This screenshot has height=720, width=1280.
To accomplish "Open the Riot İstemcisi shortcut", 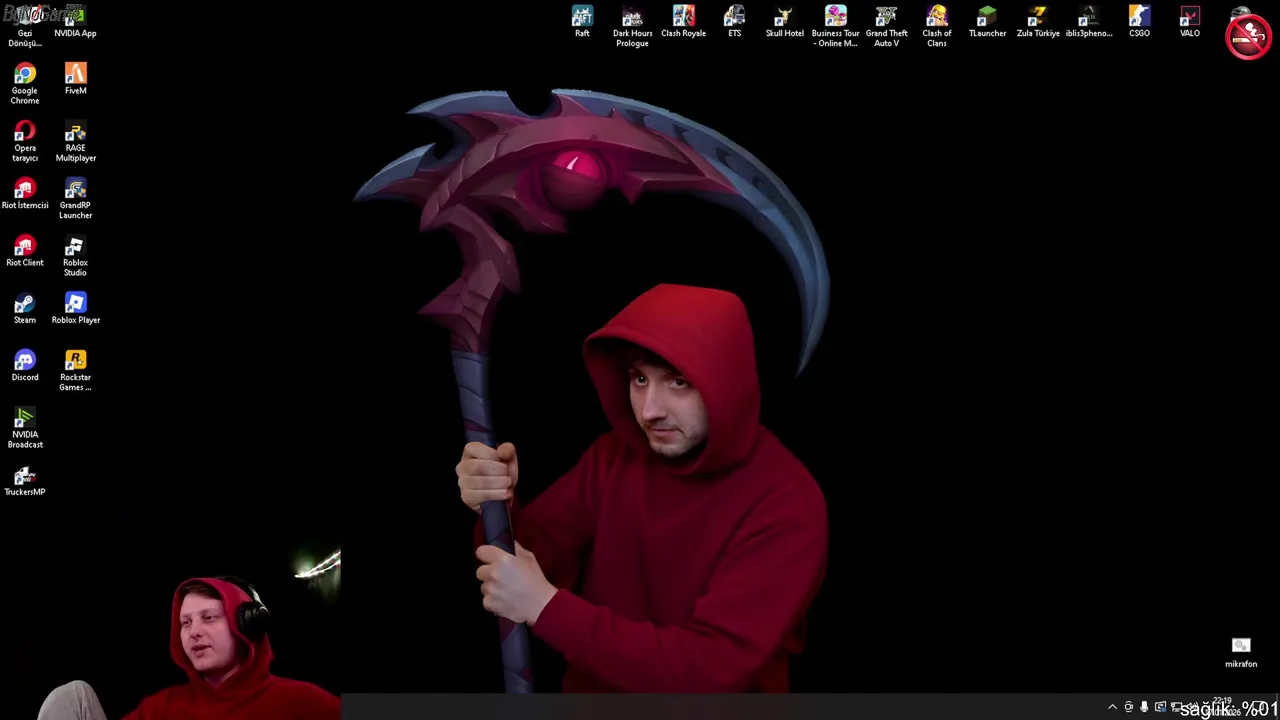I will click(25, 194).
